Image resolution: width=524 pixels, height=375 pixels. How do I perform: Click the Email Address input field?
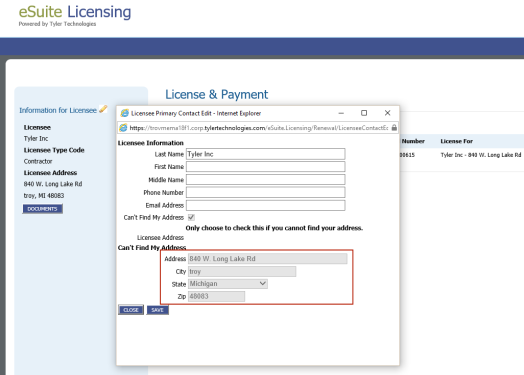point(266,205)
